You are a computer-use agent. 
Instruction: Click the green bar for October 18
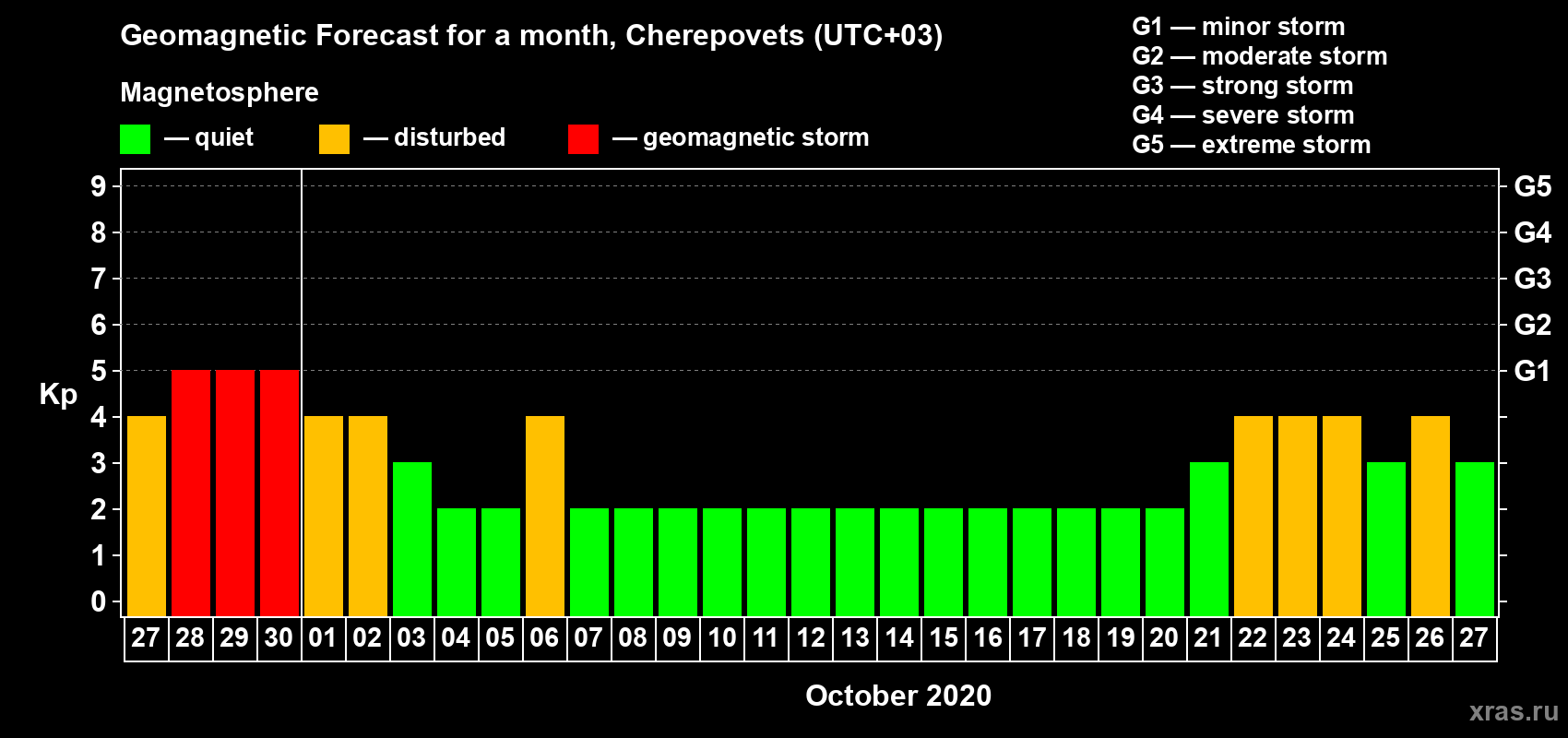1076,562
